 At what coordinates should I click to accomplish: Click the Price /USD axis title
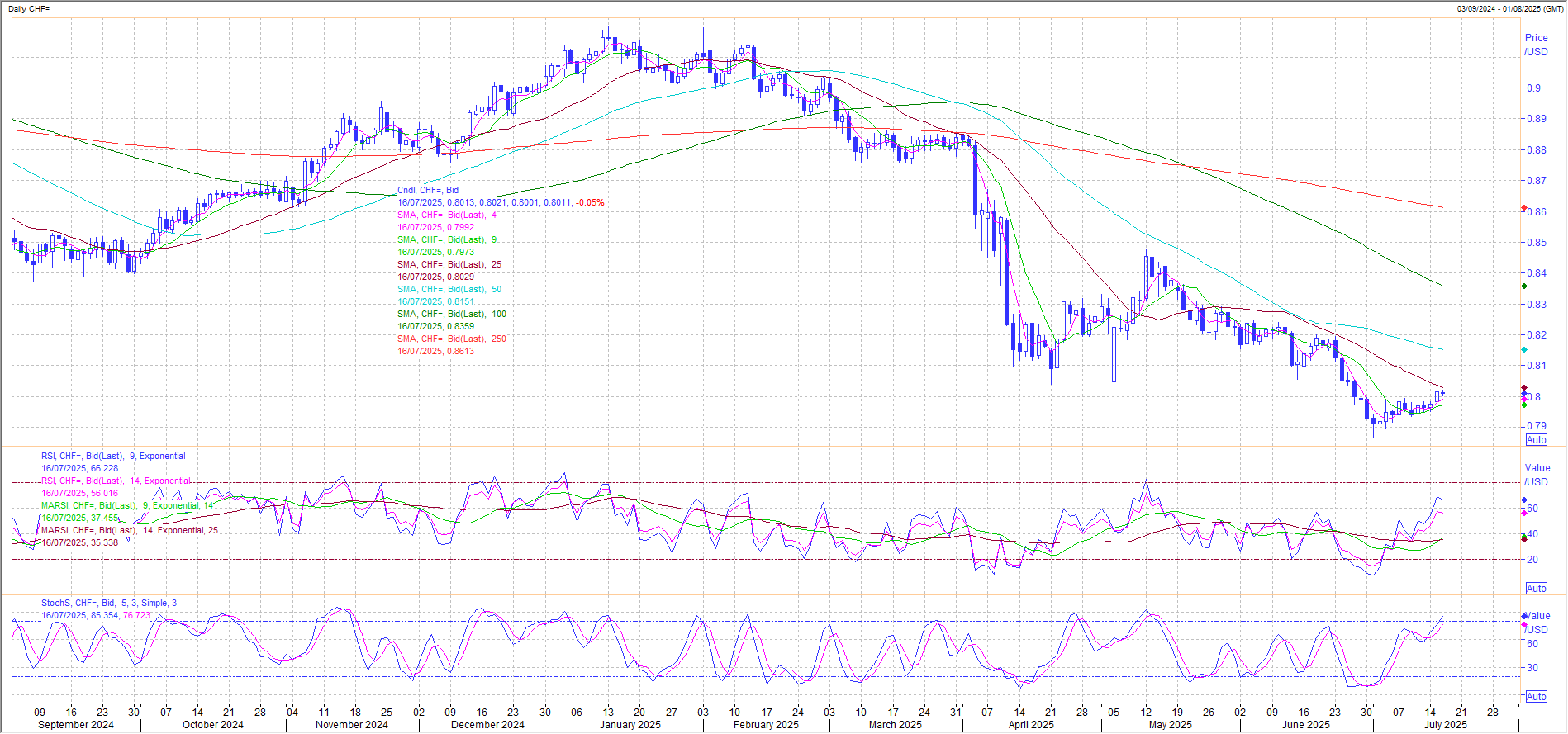point(1537,45)
